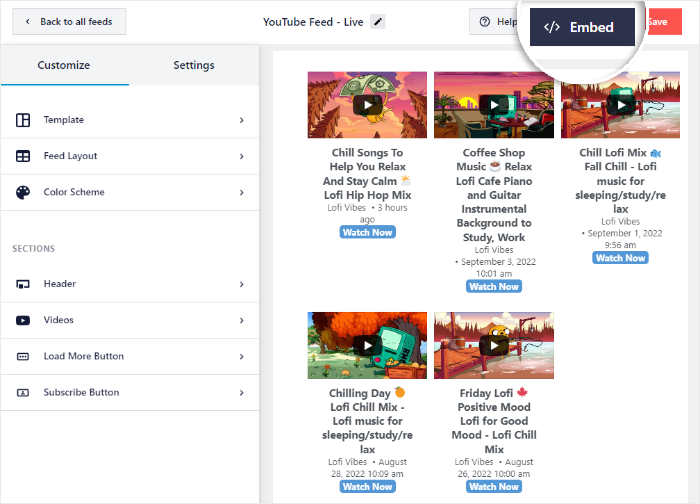Click the red Save button
The width and height of the screenshot is (700, 504).
point(663,21)
